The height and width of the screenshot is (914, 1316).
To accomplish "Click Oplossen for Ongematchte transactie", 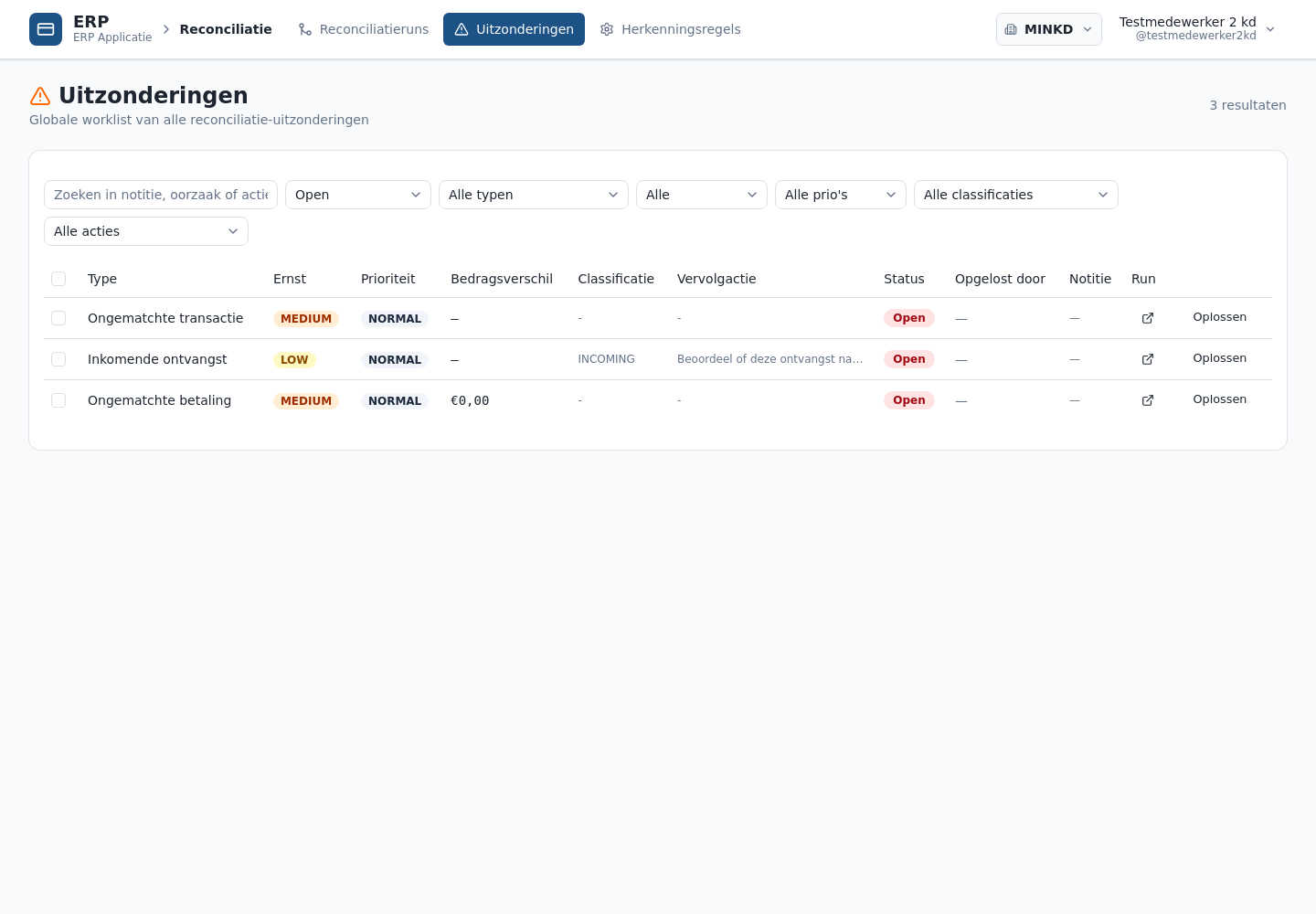I will (1220, 317).
